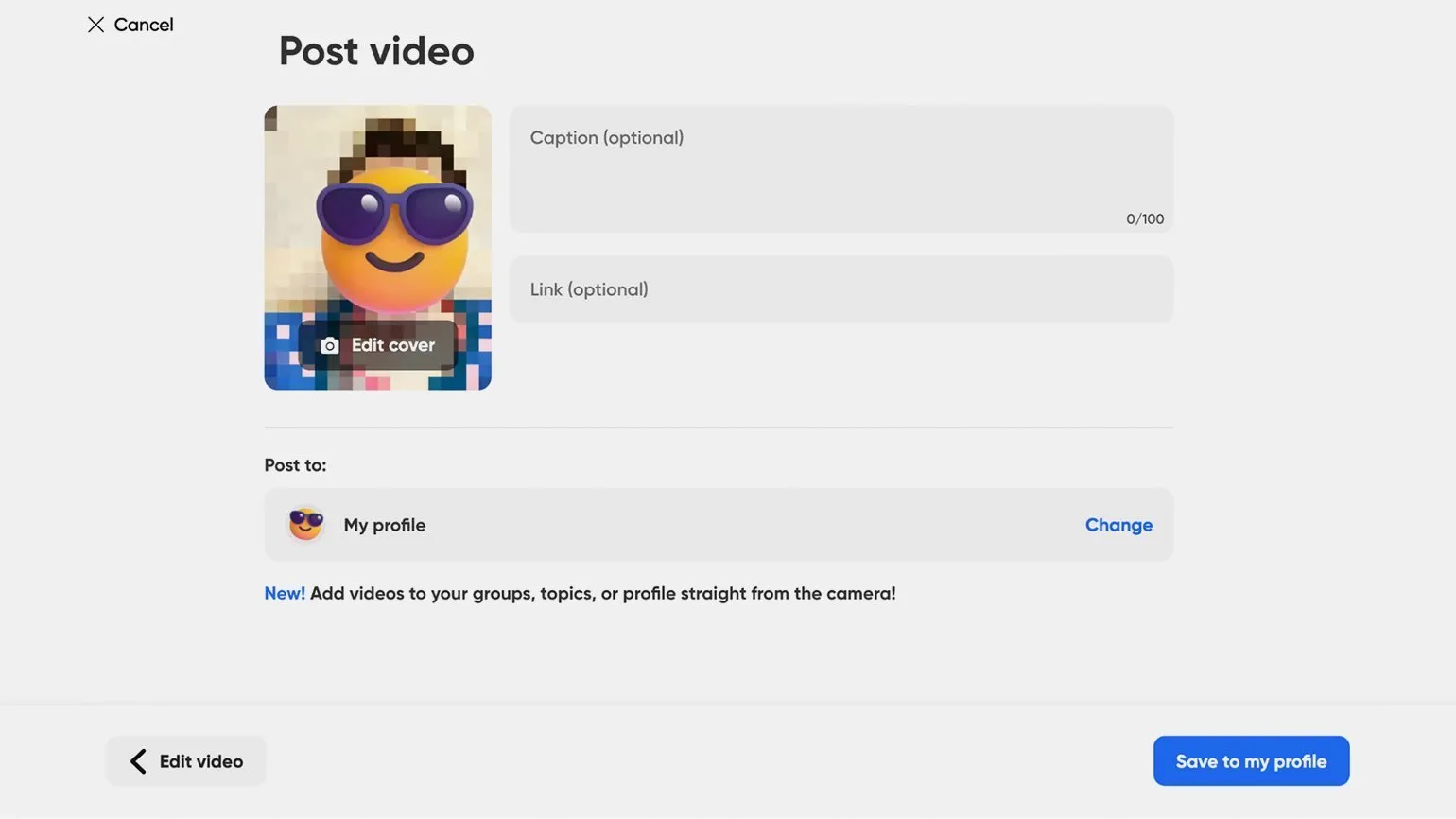The width and height of the screenshot is (1456, 819).
Task: Click the camera icon on the cover
Action: click(329, 346)
